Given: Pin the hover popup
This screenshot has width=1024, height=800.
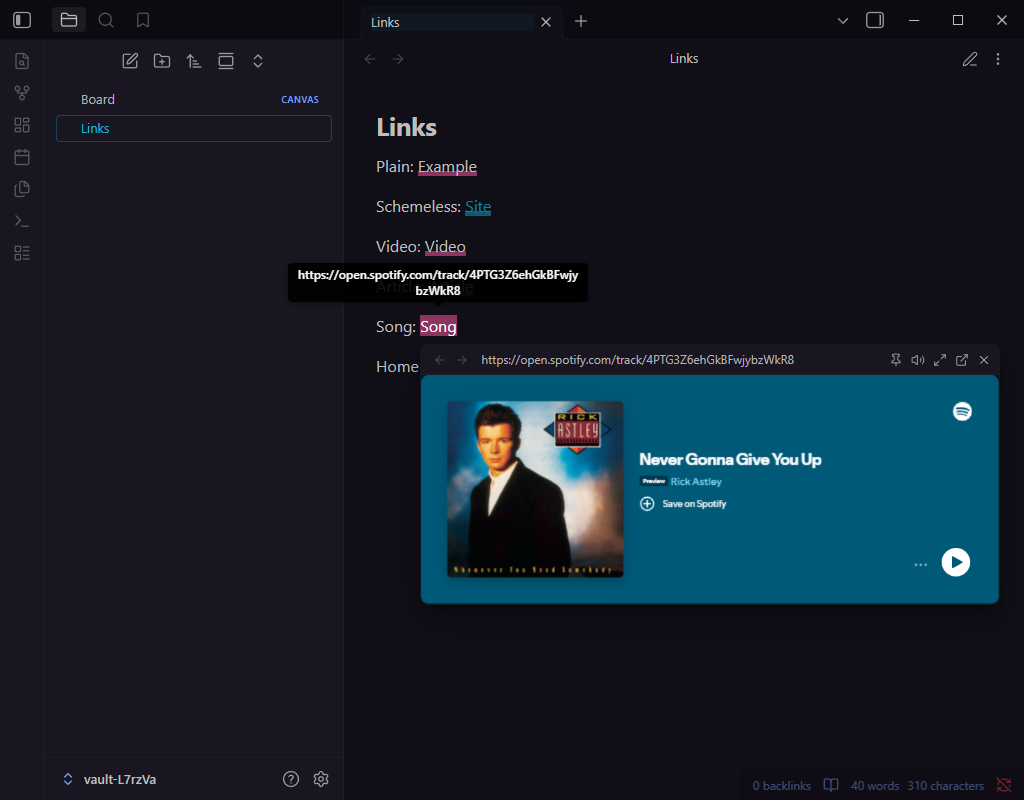Looking at the screenshot, I should coord(896,360).
